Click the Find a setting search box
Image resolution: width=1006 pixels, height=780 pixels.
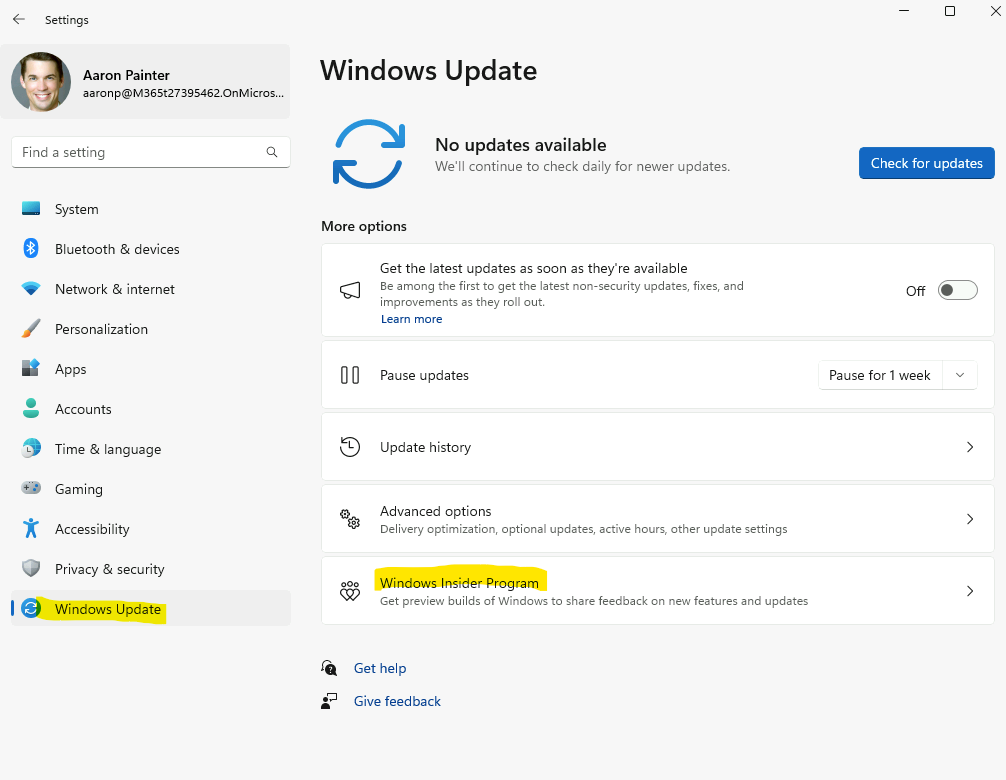(151, 152)
